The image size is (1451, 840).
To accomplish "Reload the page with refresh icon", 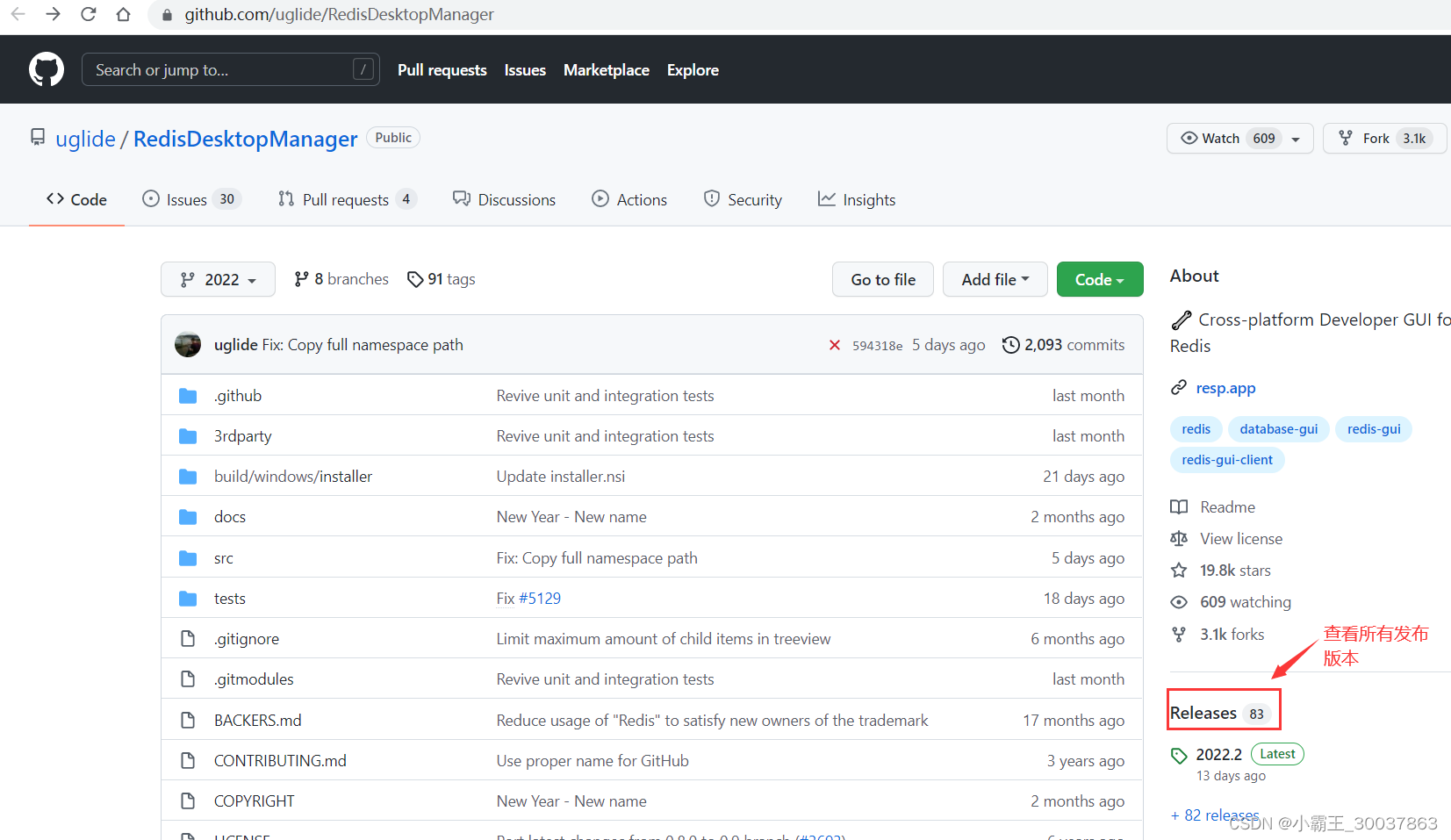I will 89,14.
